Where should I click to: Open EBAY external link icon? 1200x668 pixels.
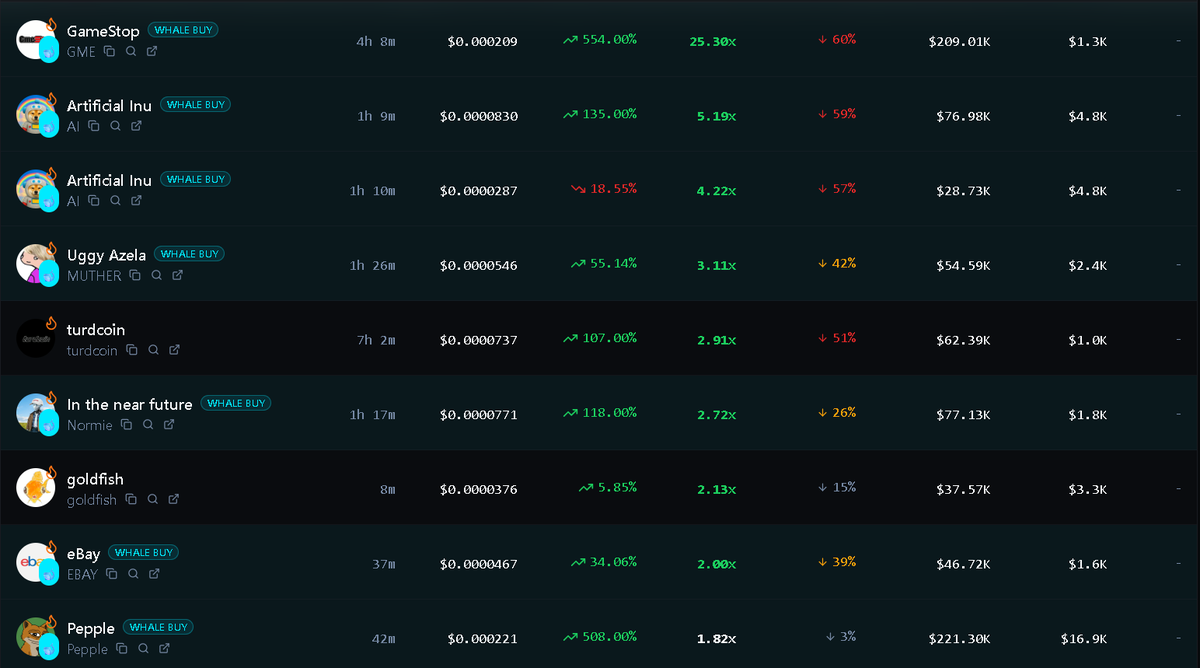click(x=154, y=574)
